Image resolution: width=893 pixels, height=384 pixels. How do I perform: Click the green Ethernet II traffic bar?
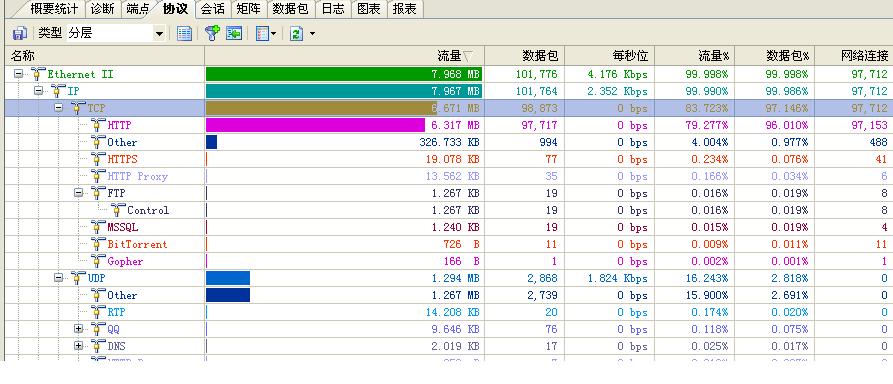(x=344, y=74)
